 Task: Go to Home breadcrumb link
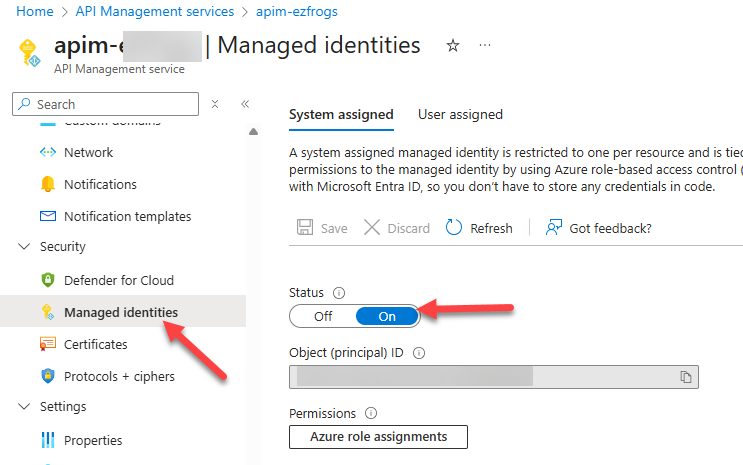35,11
